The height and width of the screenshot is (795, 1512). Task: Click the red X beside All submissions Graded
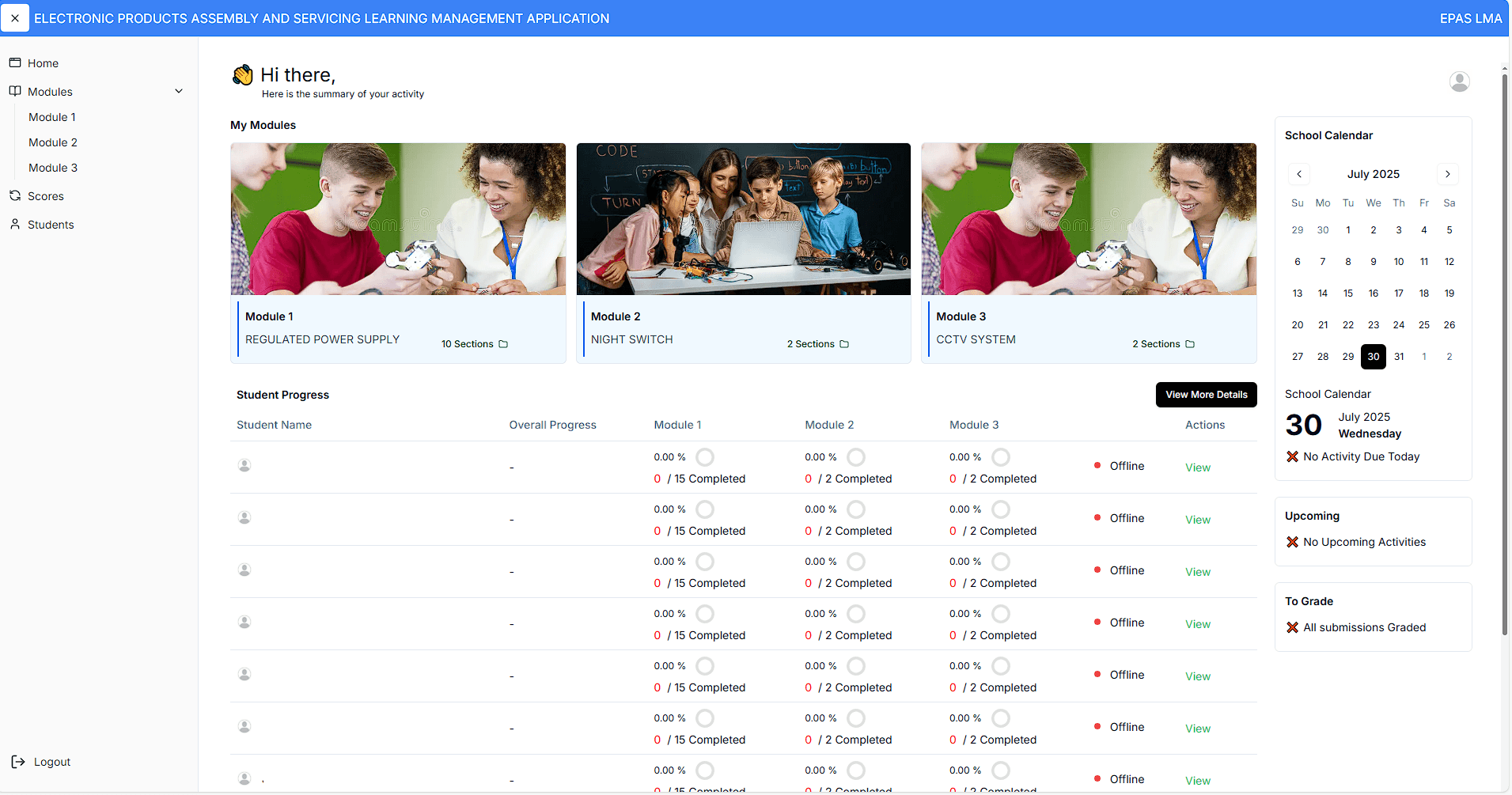[1292, 627]
